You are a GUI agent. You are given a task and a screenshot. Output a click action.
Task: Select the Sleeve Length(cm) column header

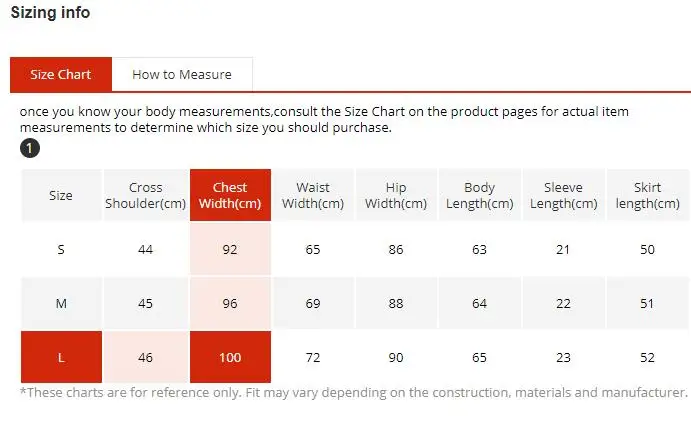(x=563, y=195)
